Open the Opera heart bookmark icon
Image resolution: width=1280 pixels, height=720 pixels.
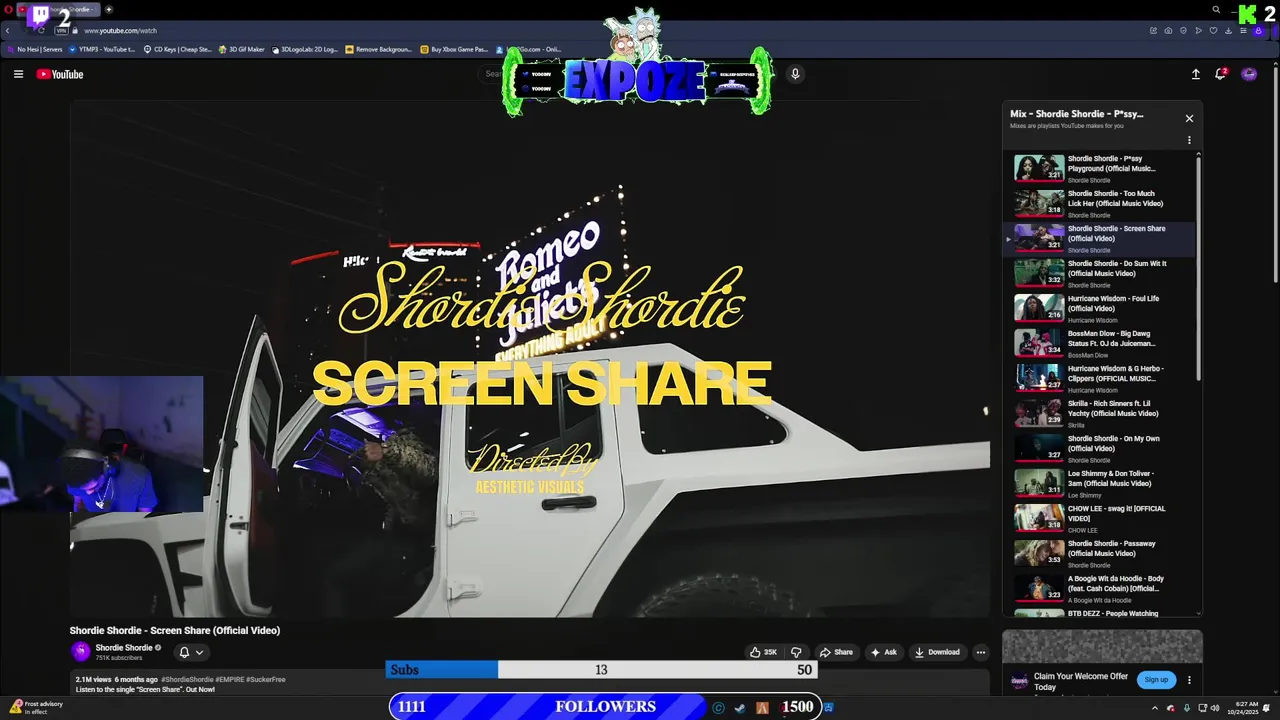(x=1213, y=31)
